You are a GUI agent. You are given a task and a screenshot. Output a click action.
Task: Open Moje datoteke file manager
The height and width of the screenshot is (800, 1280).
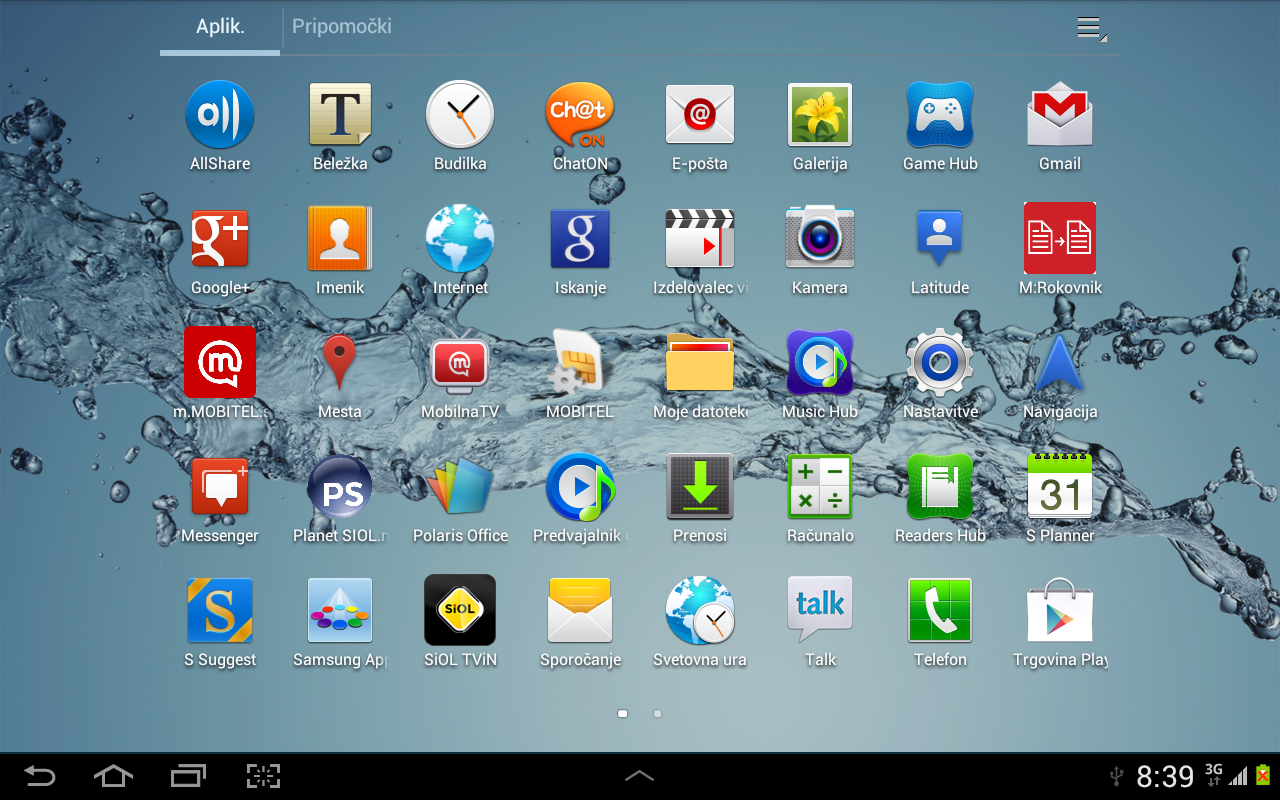pos(700,363)
